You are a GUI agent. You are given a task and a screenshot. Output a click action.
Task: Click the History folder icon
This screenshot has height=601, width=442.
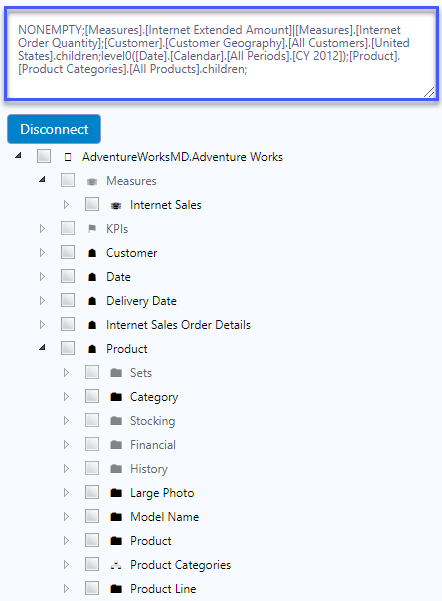pyautogui.click(x=116, y=469)
